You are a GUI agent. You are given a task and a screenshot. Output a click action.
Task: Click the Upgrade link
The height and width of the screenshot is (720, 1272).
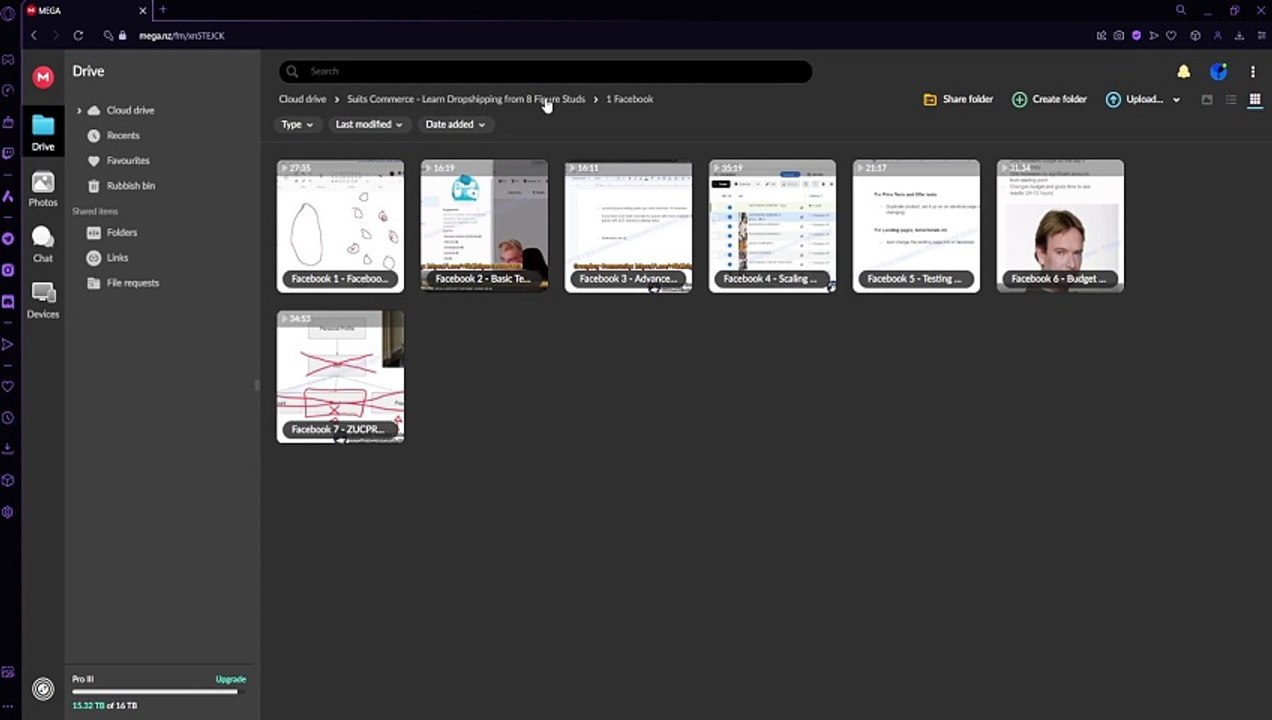click(x=230, y=679)
